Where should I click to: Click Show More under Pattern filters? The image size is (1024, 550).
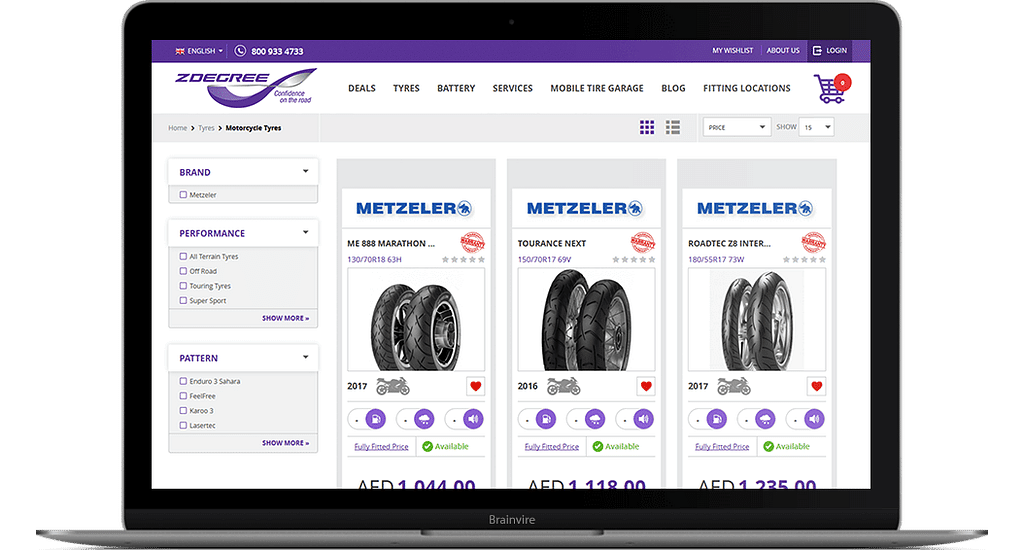click(285, 443)
